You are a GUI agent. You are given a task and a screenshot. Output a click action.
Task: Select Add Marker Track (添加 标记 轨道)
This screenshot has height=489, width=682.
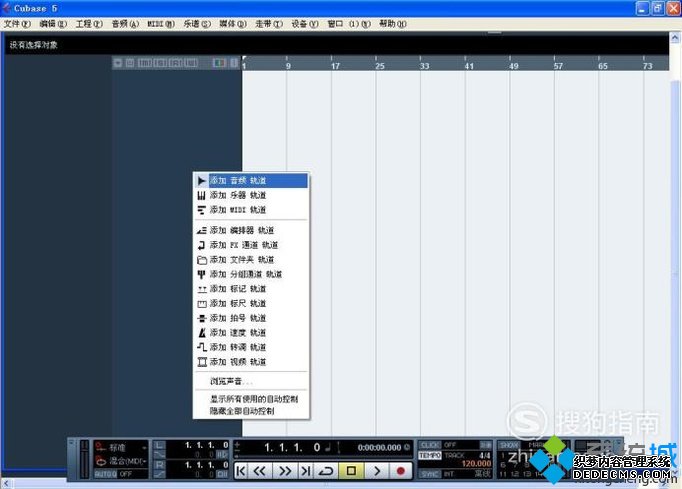[x=251, y=289]
